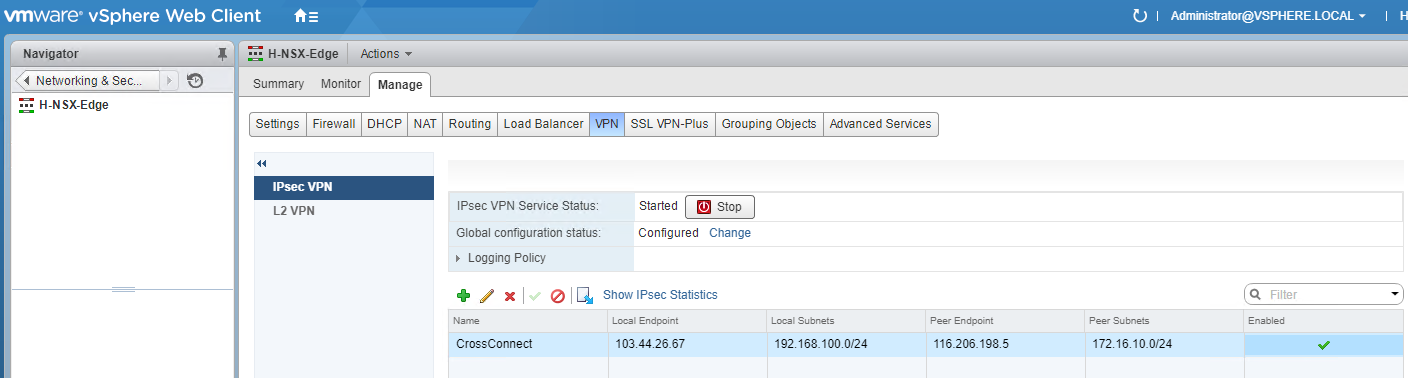Click peer endpoint 116.206.198.5 cell

1005,344
